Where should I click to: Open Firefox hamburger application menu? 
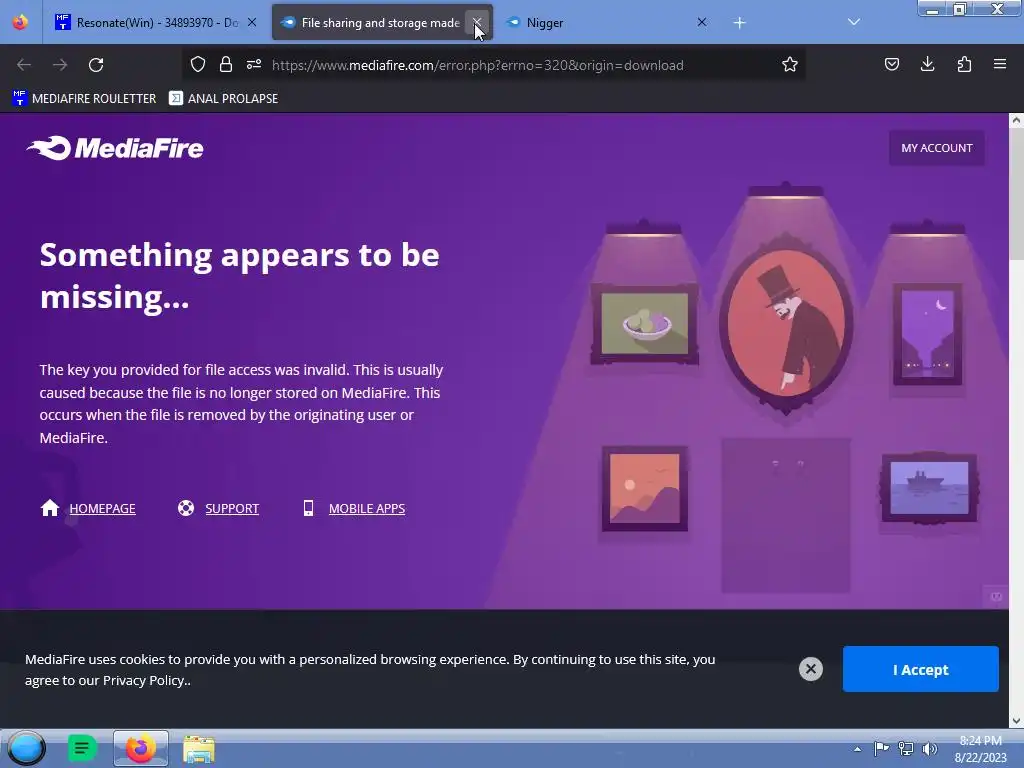click(1000, 64)
